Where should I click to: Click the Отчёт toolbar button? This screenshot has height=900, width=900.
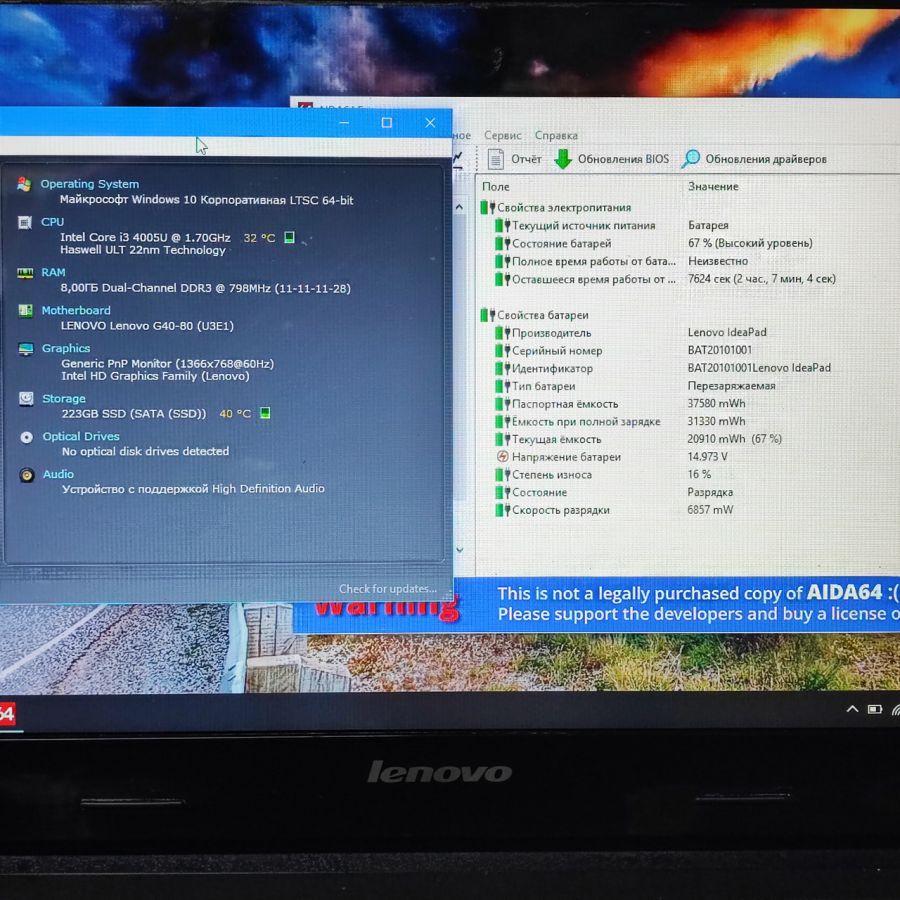514,159
